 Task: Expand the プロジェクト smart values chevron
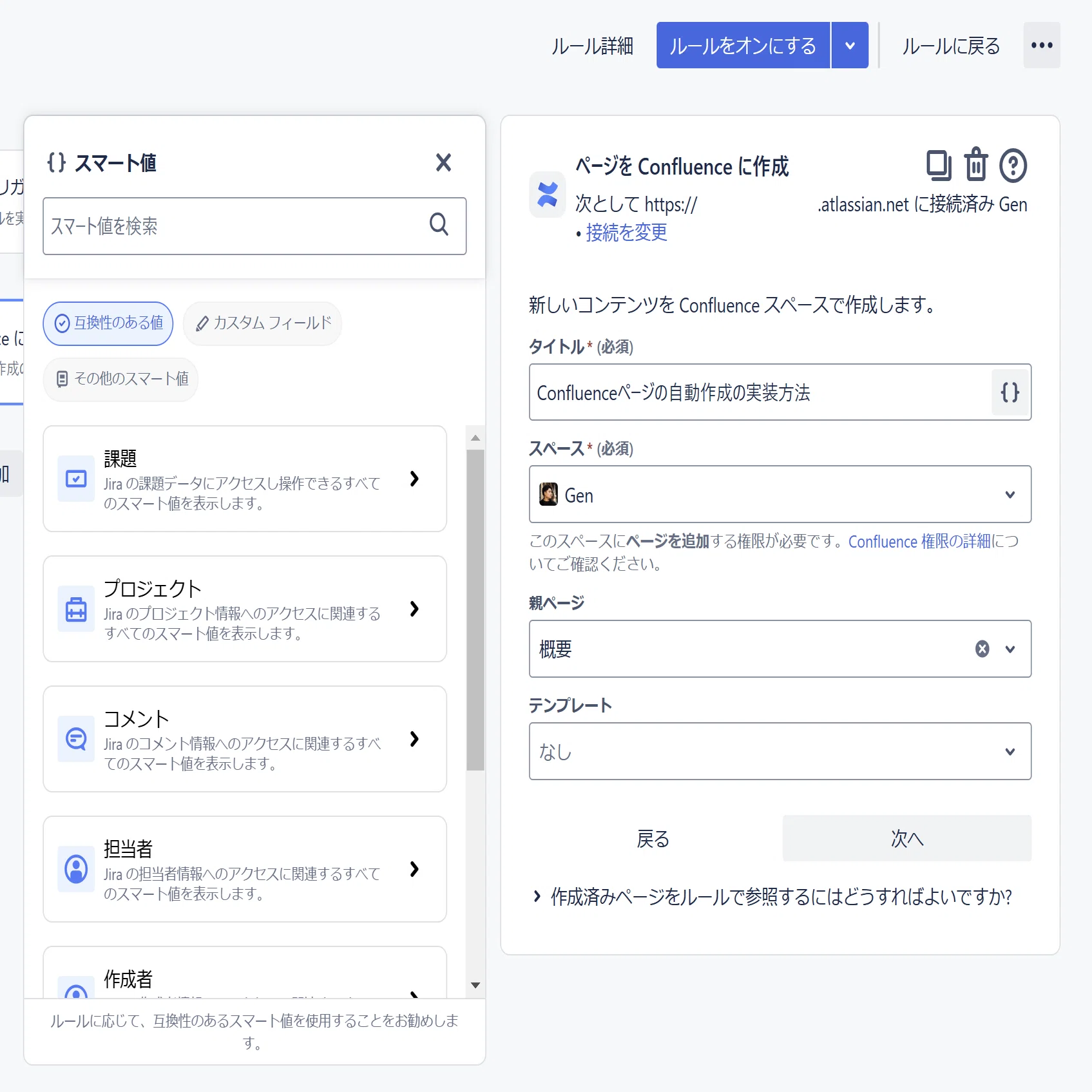coord(414,609)
